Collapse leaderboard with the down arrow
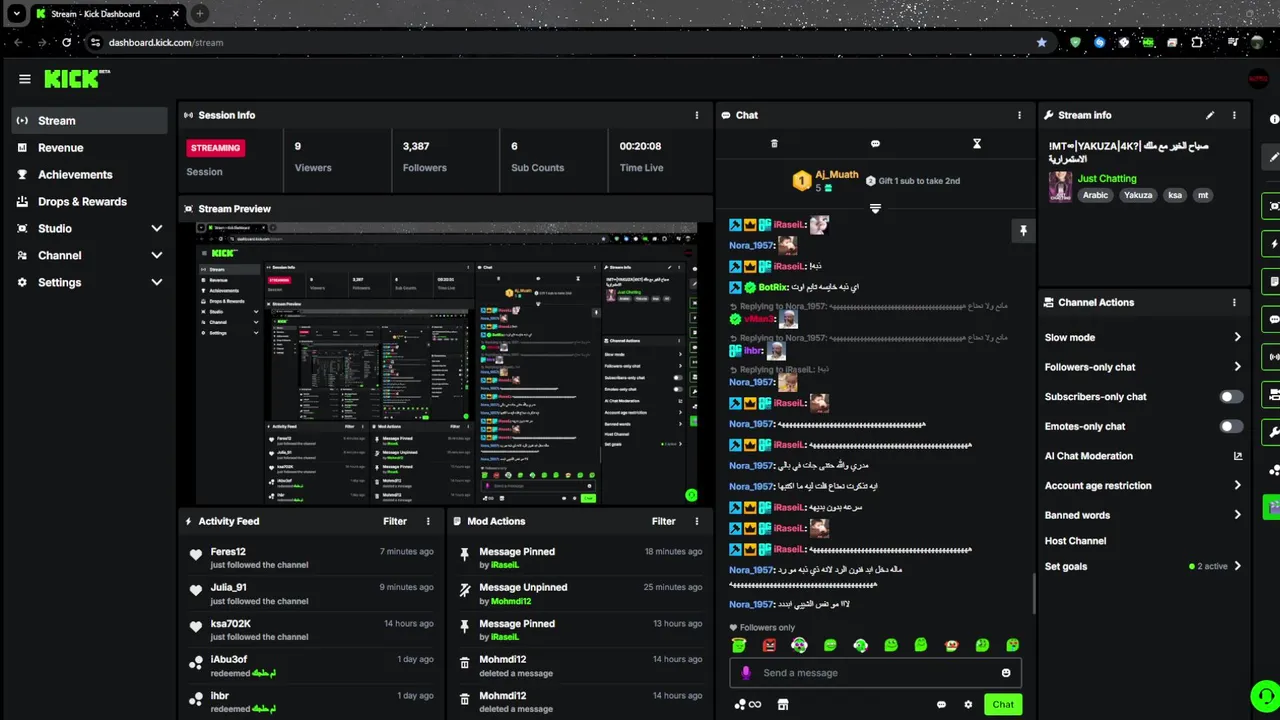Image resolution: width=1280 pixels, height=720 pixels. tap(875, 208)
